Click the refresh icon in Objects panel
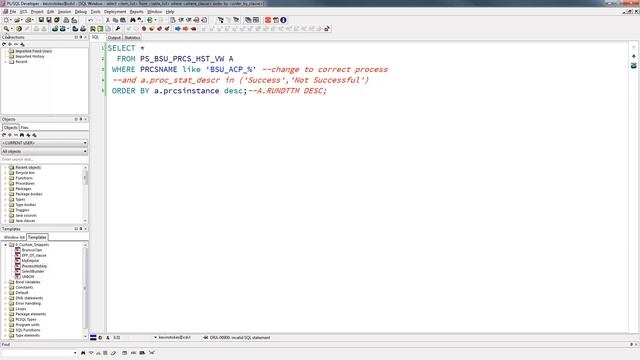640x360 pixels. click(x=4, y=135)
